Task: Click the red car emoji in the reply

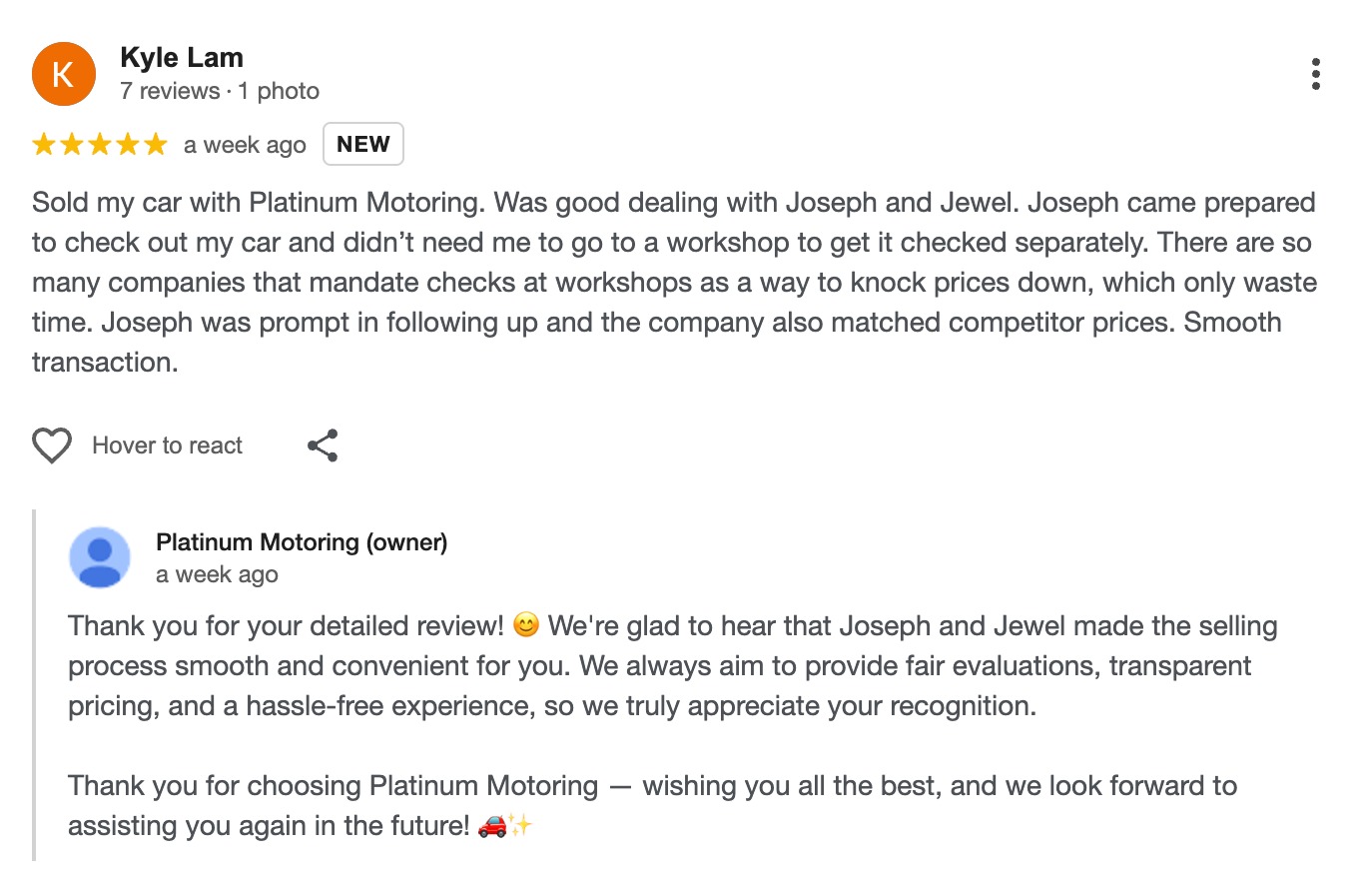Action: (x=492, y=825)
